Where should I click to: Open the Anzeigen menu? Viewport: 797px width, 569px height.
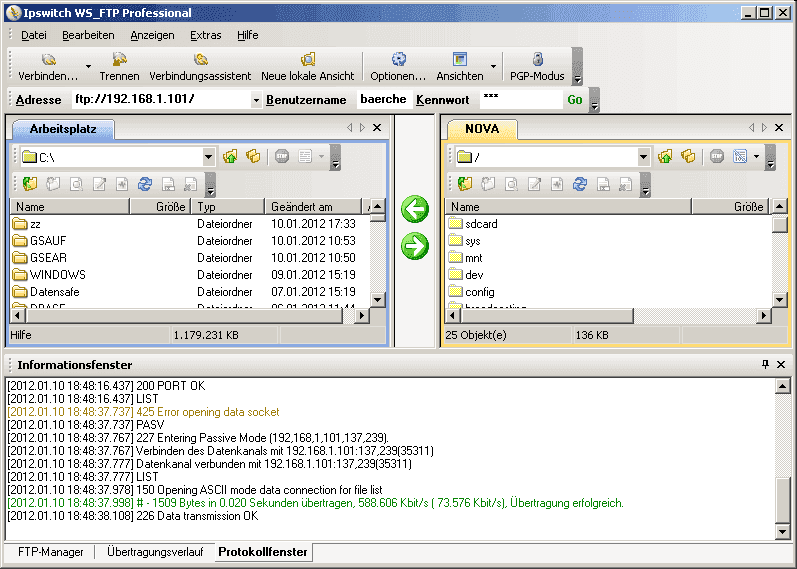[152, 35]
